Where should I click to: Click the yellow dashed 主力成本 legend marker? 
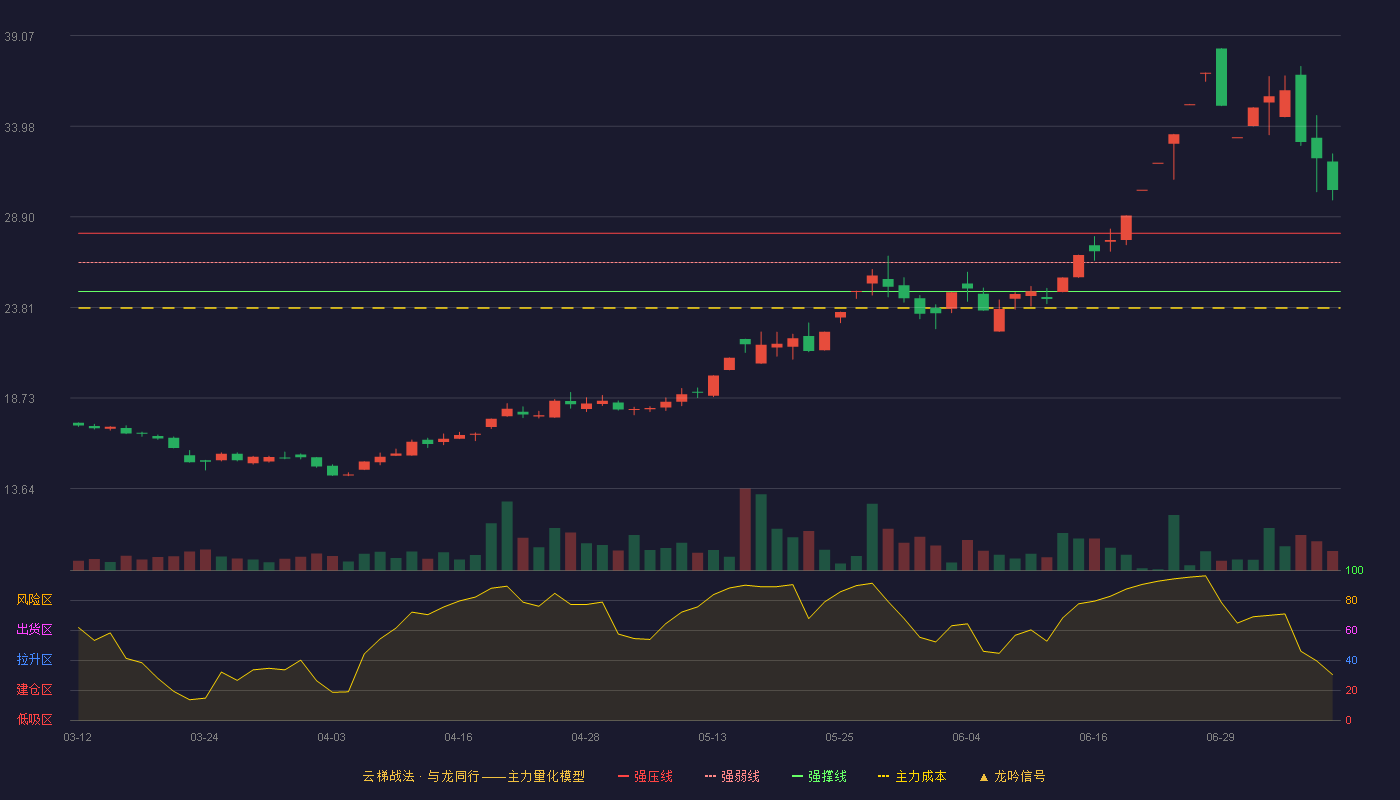click(883, 776)
